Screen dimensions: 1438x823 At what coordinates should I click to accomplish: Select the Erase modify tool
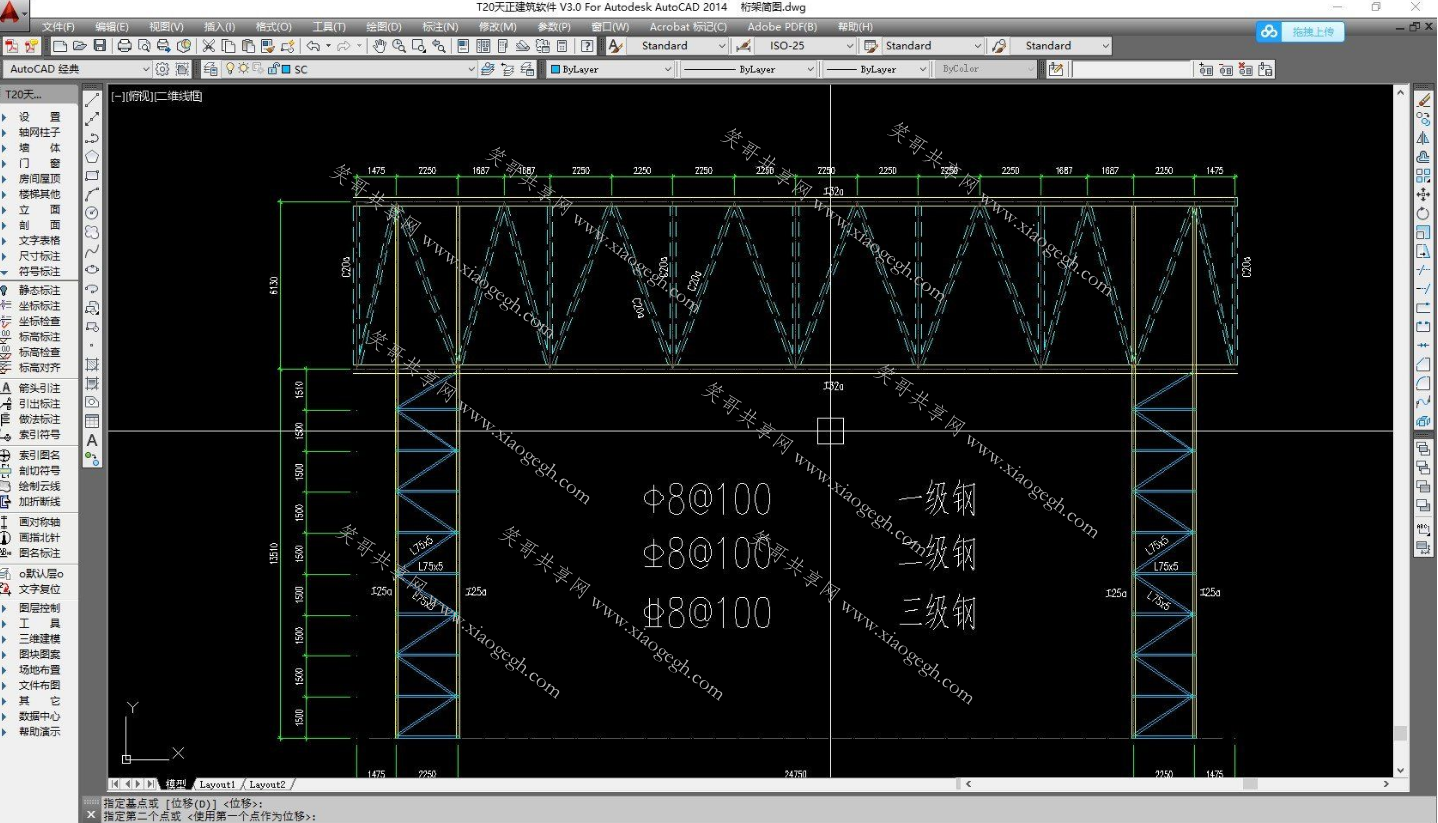click(x=1424, y=100)
